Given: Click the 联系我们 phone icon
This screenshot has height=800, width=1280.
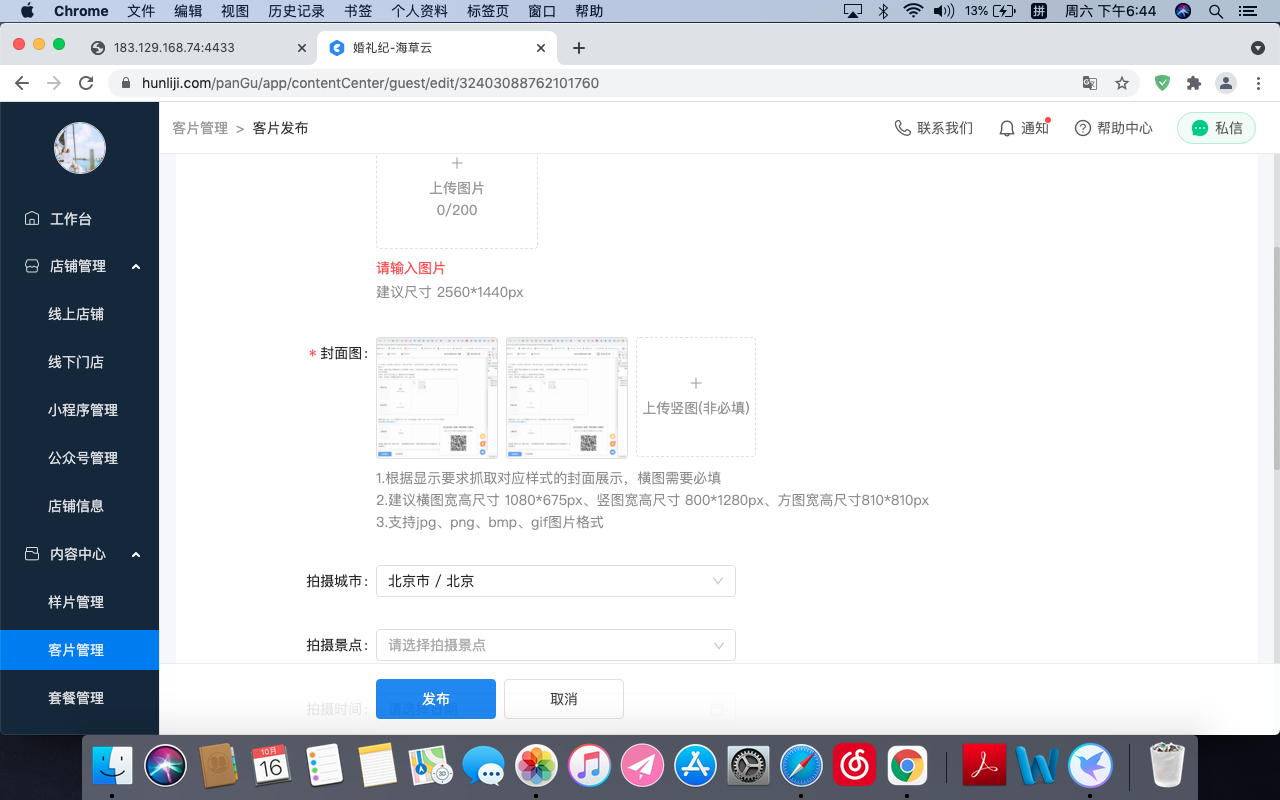Looking at the screenshot, I should [902, 128].
